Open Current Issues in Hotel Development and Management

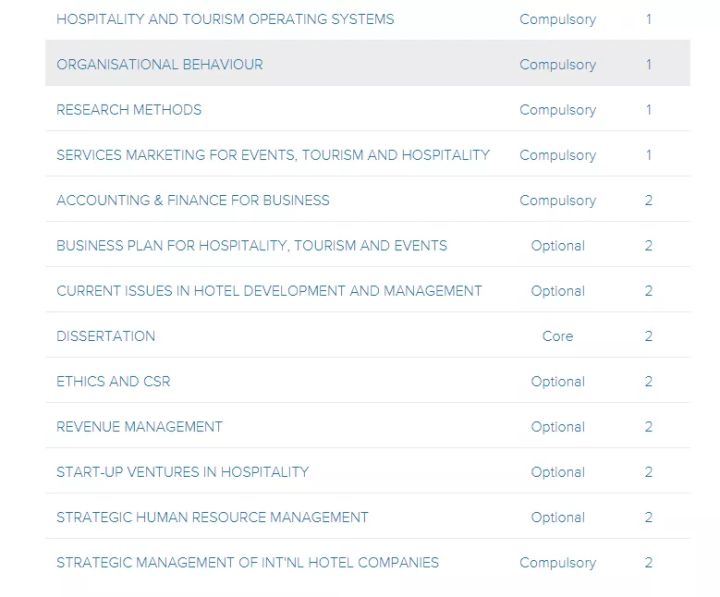pyautogui.click(x=269, y=291)
